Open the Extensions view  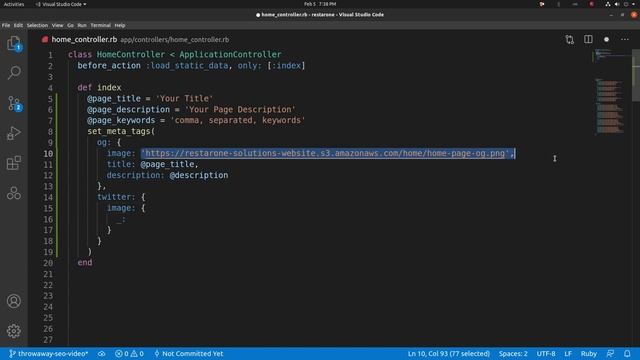click(14, 163)
